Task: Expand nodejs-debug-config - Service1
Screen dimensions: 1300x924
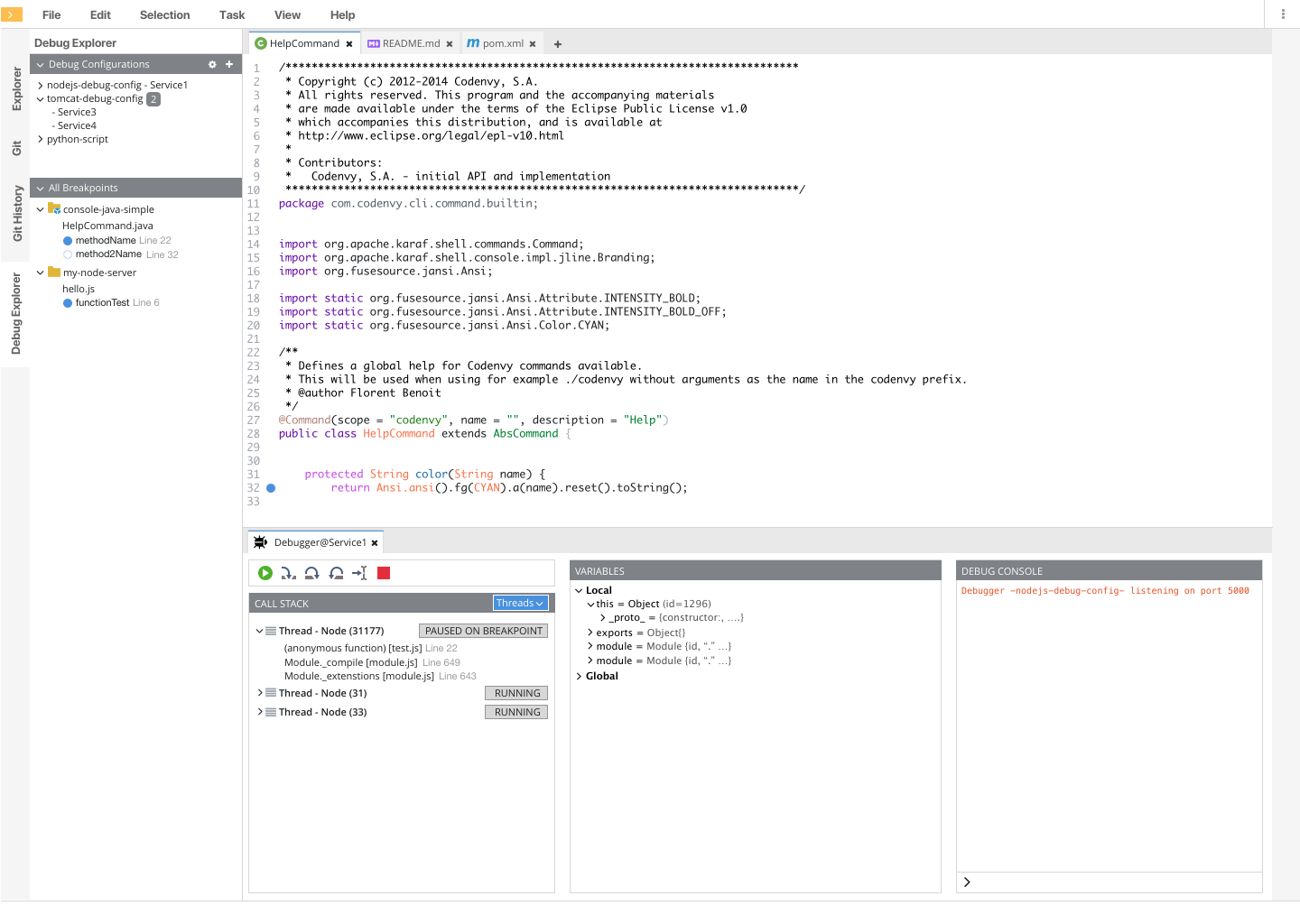Action: tap(40, 86)
